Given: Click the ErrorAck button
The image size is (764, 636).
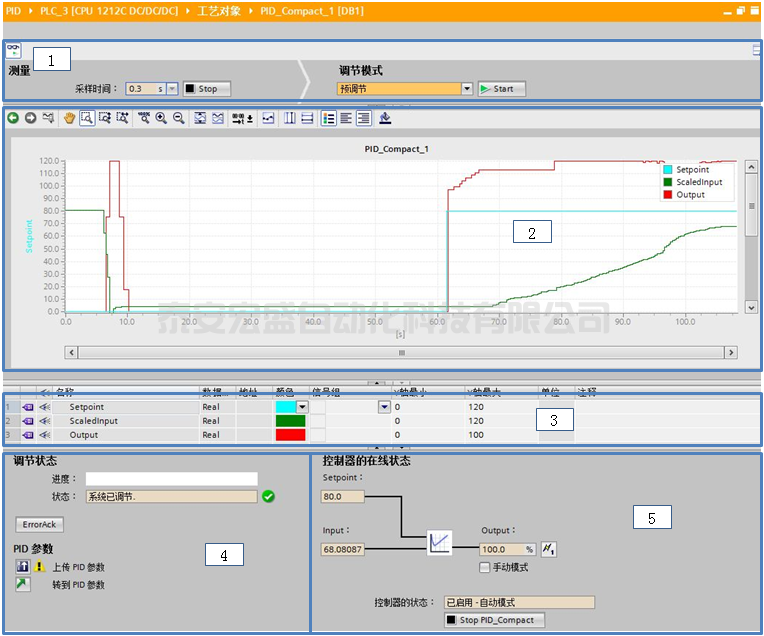Looking at the screenshot, I should click(38, 524).
